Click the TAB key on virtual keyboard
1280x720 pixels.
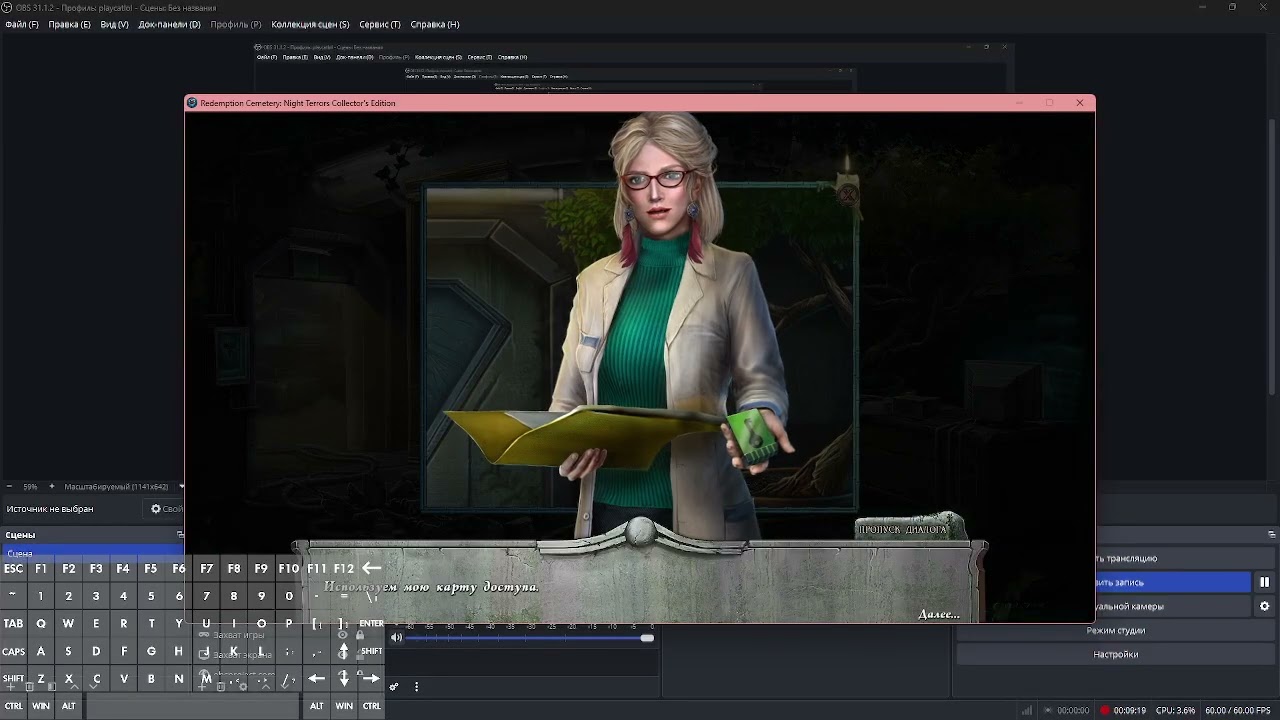13,623
